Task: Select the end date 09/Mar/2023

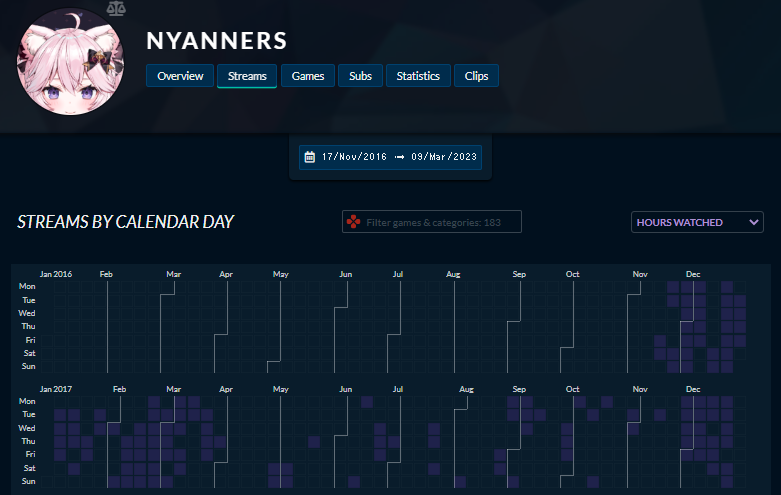Action: pyautogui.click(x=444, y=157)
